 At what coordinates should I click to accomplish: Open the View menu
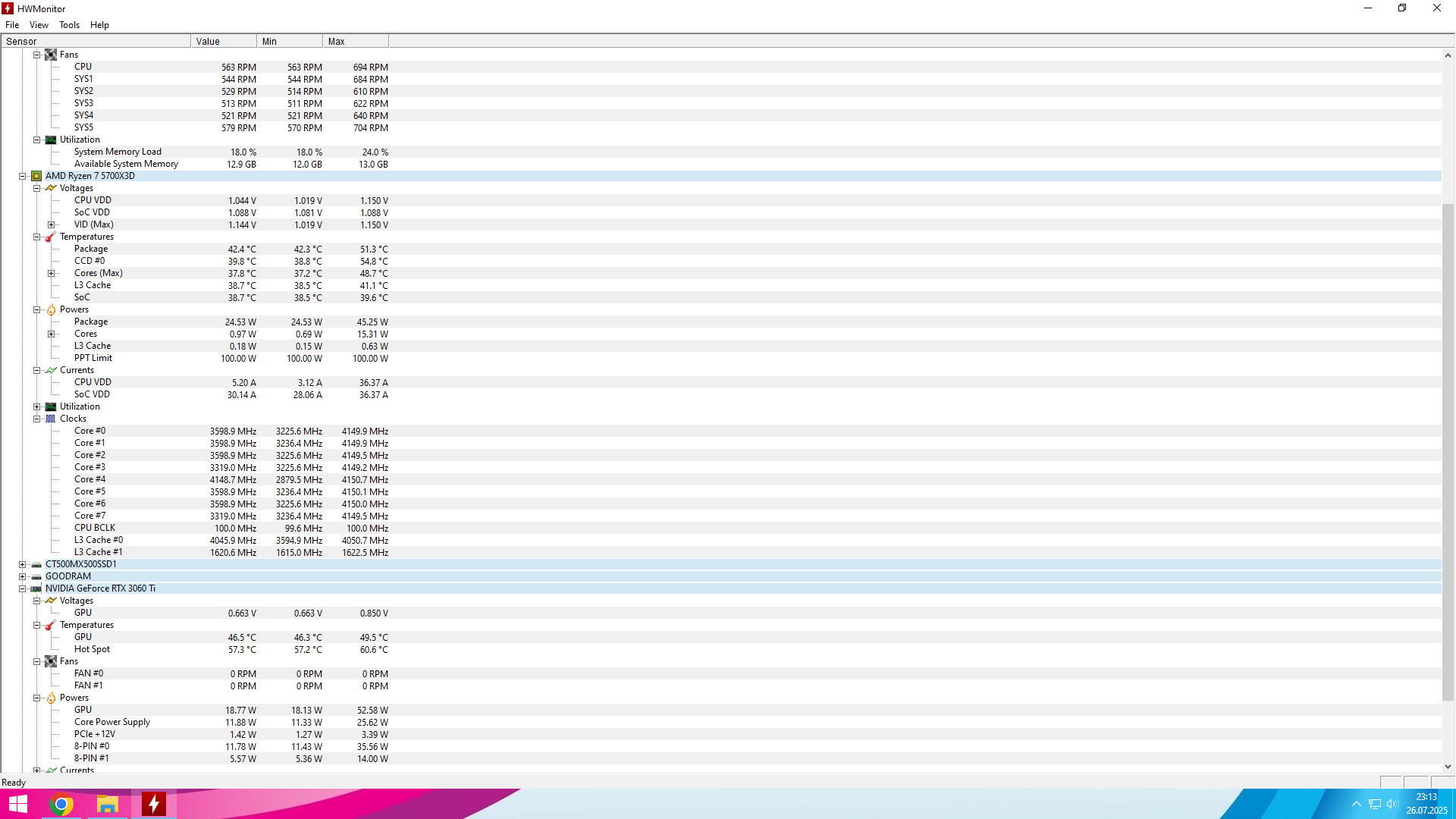point(39,25)
